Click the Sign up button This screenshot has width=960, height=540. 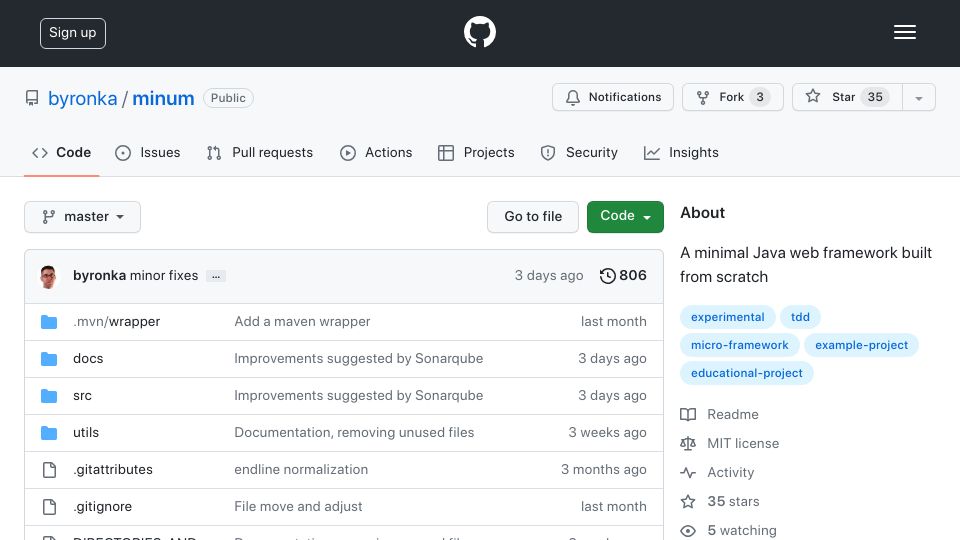[73, 33]
